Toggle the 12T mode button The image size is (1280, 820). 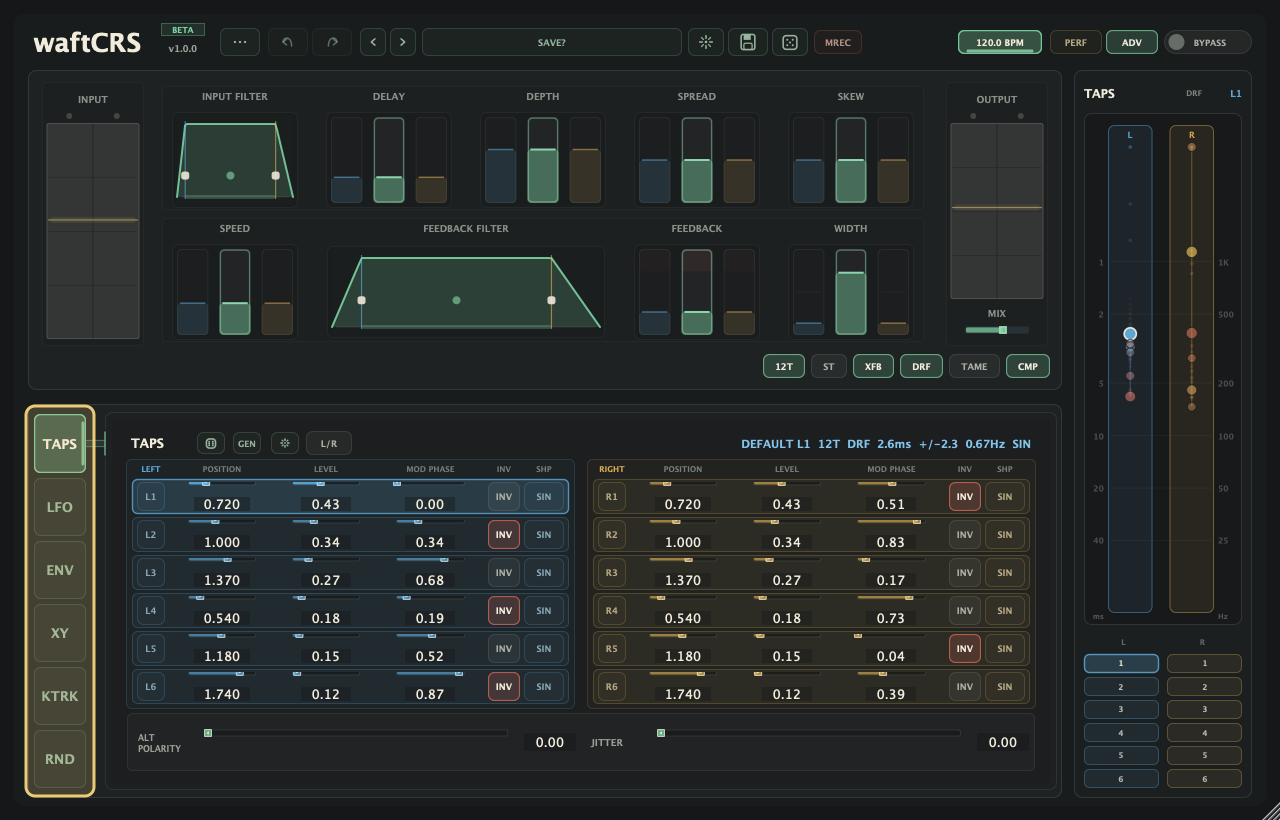[784, 367]
